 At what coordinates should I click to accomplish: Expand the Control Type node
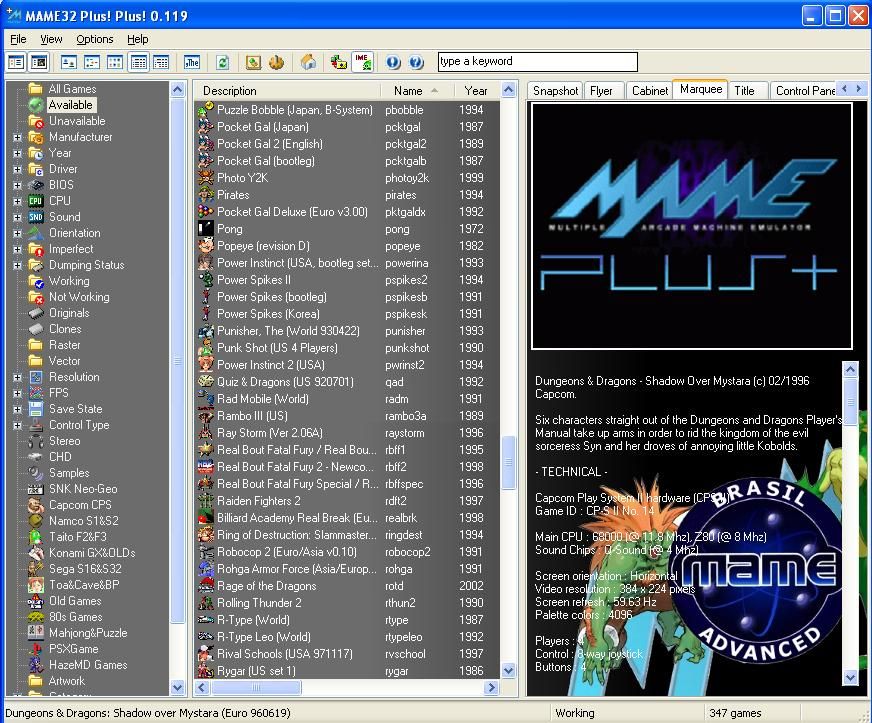click(x=17, y=426)
